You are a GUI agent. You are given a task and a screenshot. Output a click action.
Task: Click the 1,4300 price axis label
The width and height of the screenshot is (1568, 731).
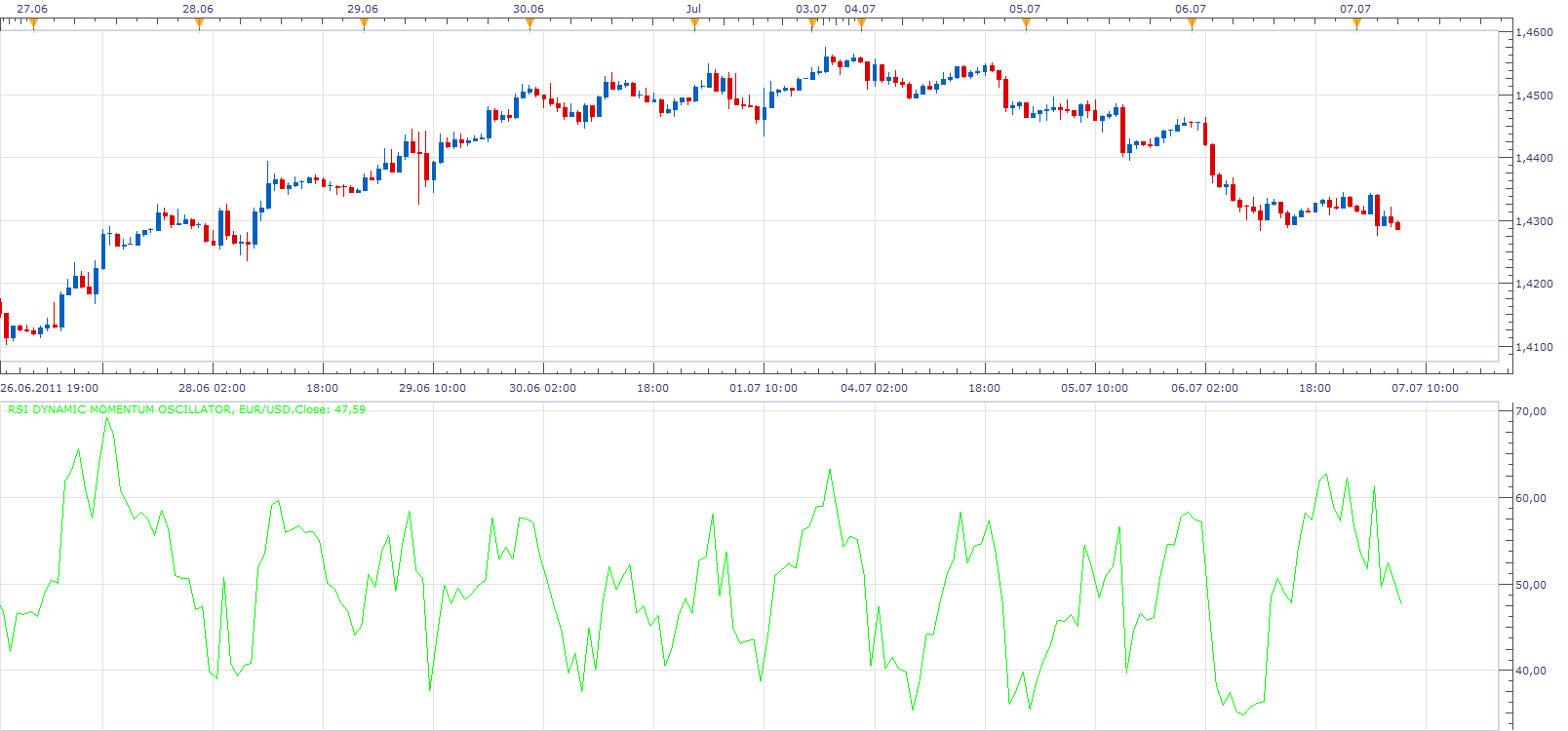tap(1534, 221)
